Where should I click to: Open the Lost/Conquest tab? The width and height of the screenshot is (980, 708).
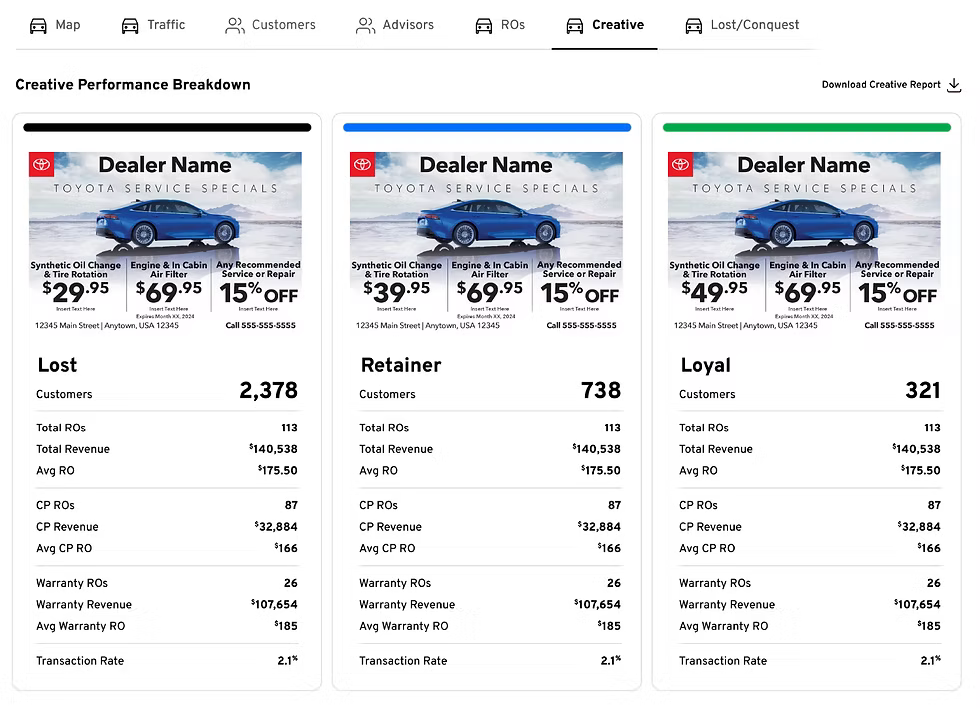[x=742, y=25]
